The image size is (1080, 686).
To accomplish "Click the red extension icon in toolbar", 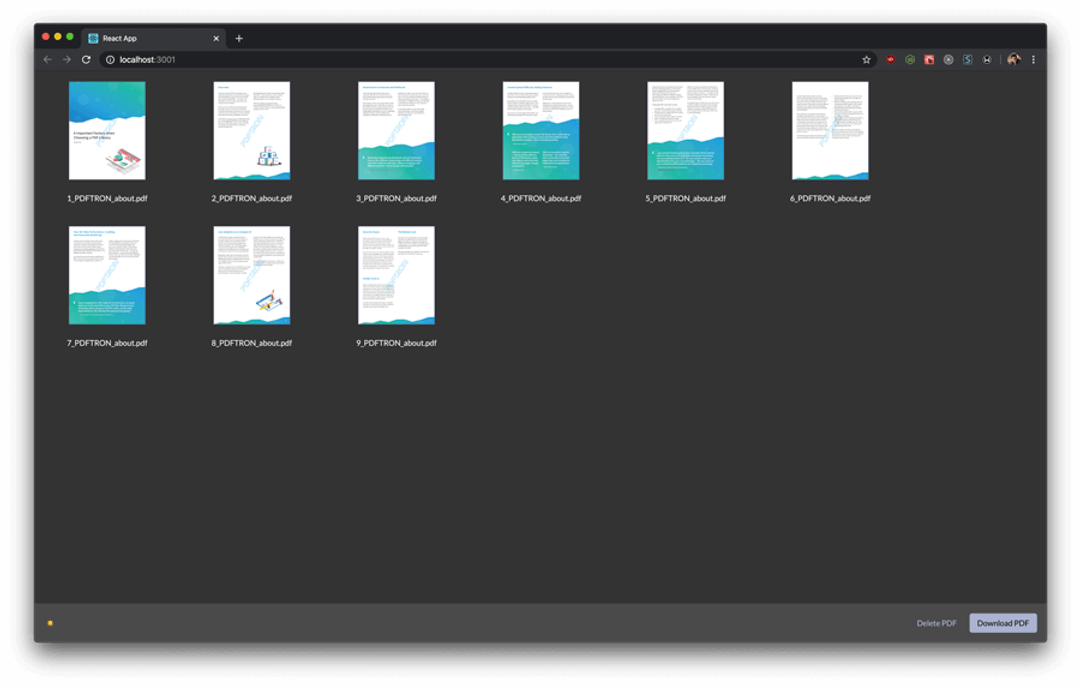I will (x=890, y=59).
